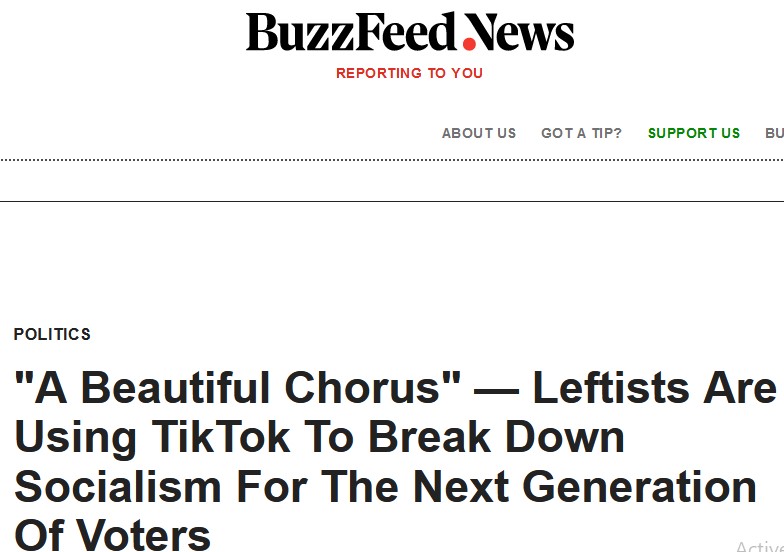784x552 pixels.
Task: Click the word "Socialism" in the headline
Action: (x=118, y=487)
